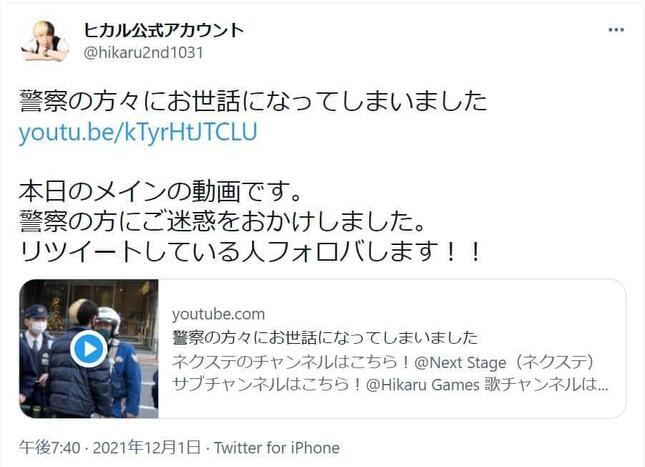Open the video thumbnail with police officers
Image resolution: width=645 pixels, height=467 pixels.
(x=89, y=349)
